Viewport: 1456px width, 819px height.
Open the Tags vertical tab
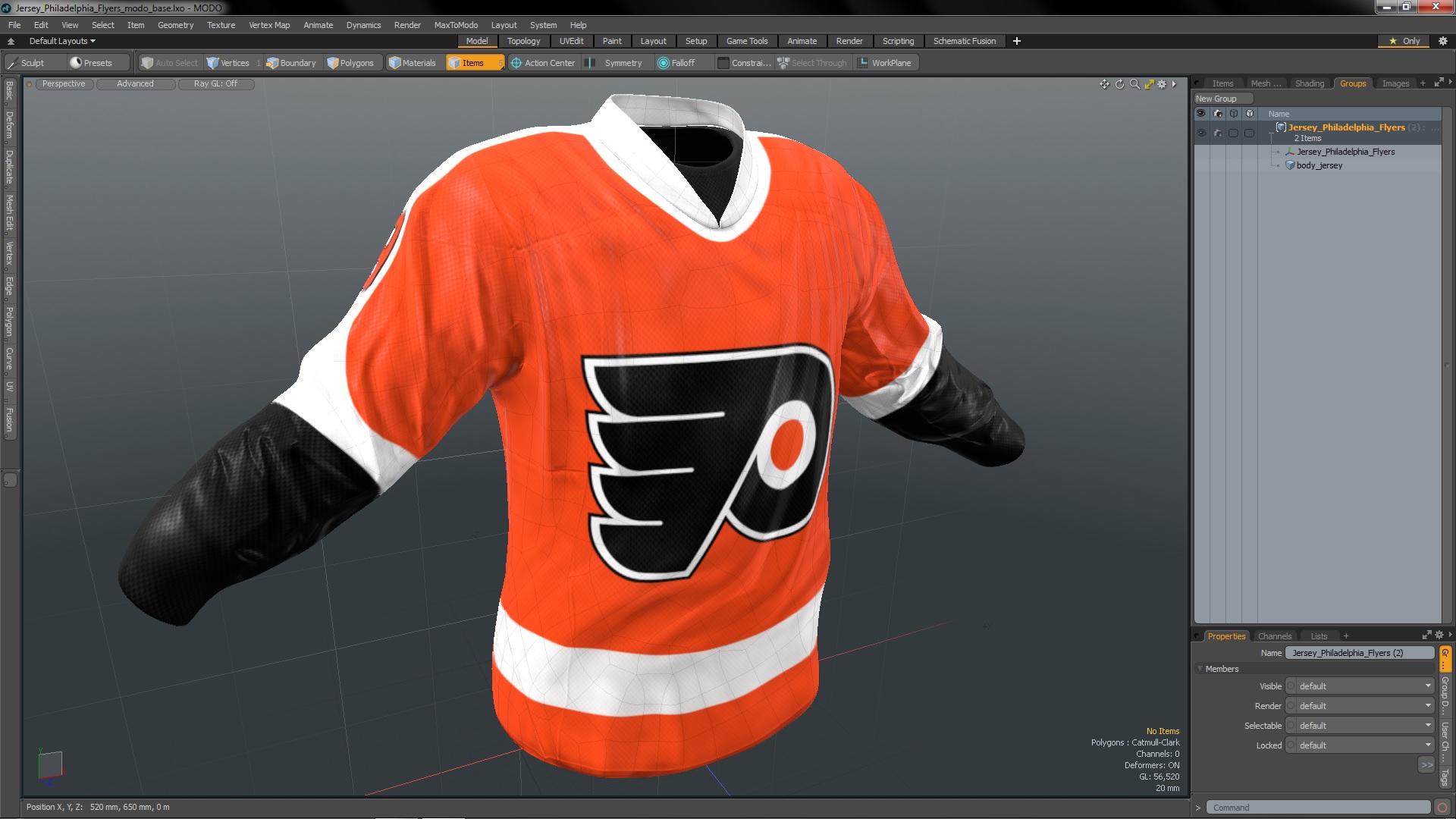click(x=1445, y=777)
